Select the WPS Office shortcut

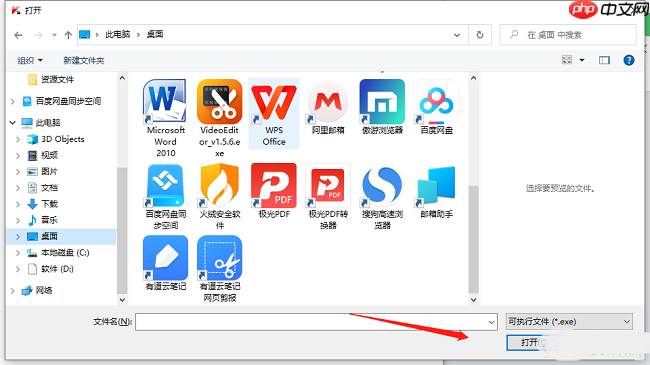point(274,113)
